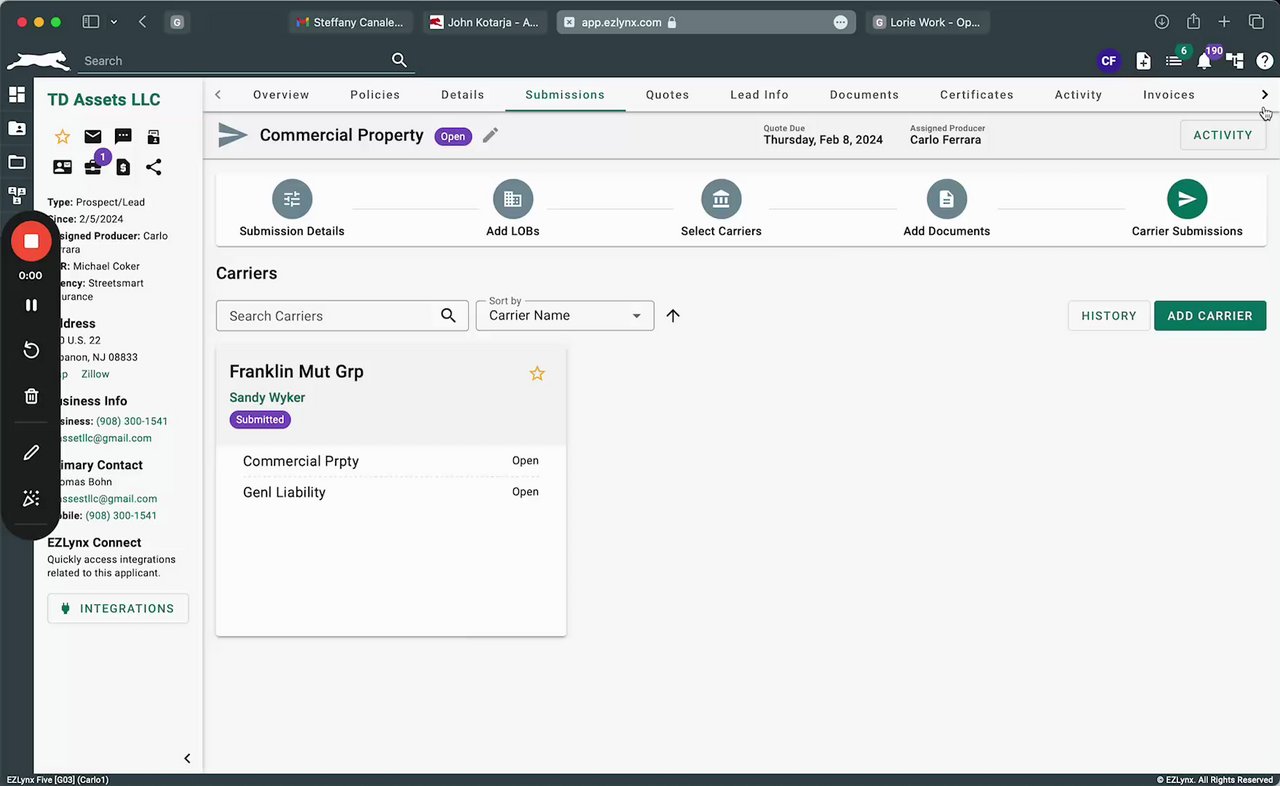Screen dimensions: 1280x786
Task: Open Safari tab overview icon
Action: pyautogui.click(x=1256, y=22)
